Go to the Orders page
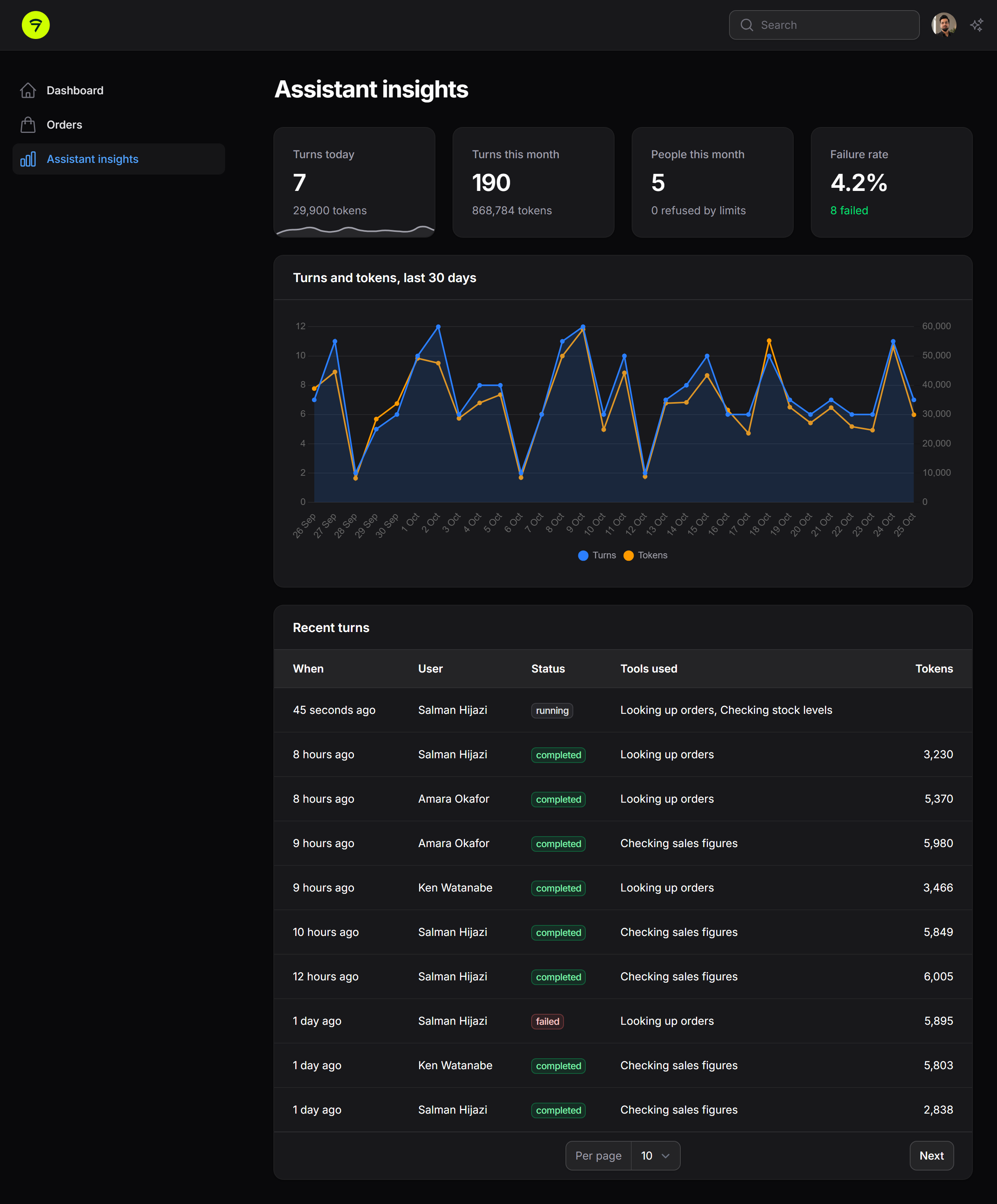This screenshot has width=997, height=1204. click(119, 125)
